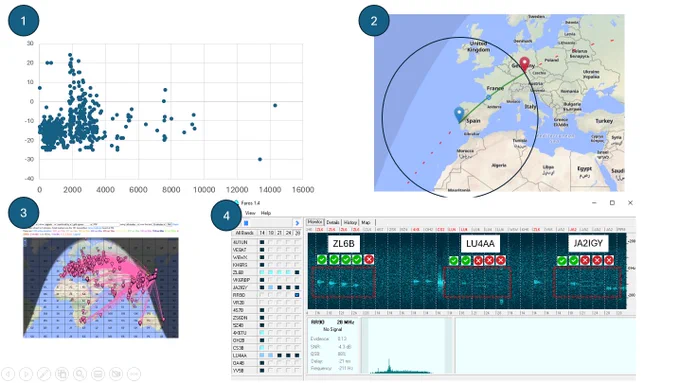Image resolution: width=680 pixels, height=383 pixels.
Task: Click the France label on the map
Action: [495, 88]
